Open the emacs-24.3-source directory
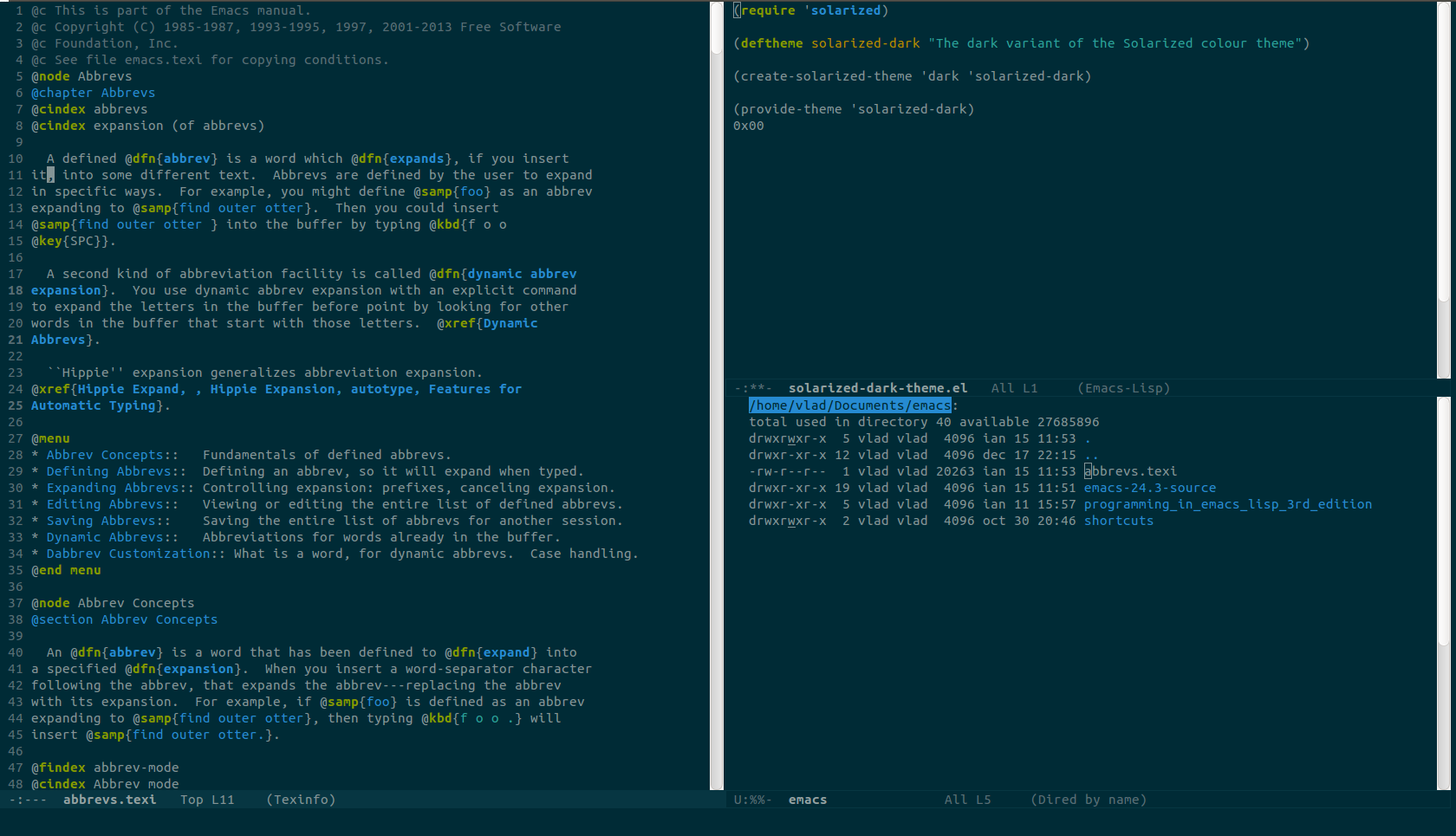Viewport: 1456px width, 836px height. point(1150,488)
